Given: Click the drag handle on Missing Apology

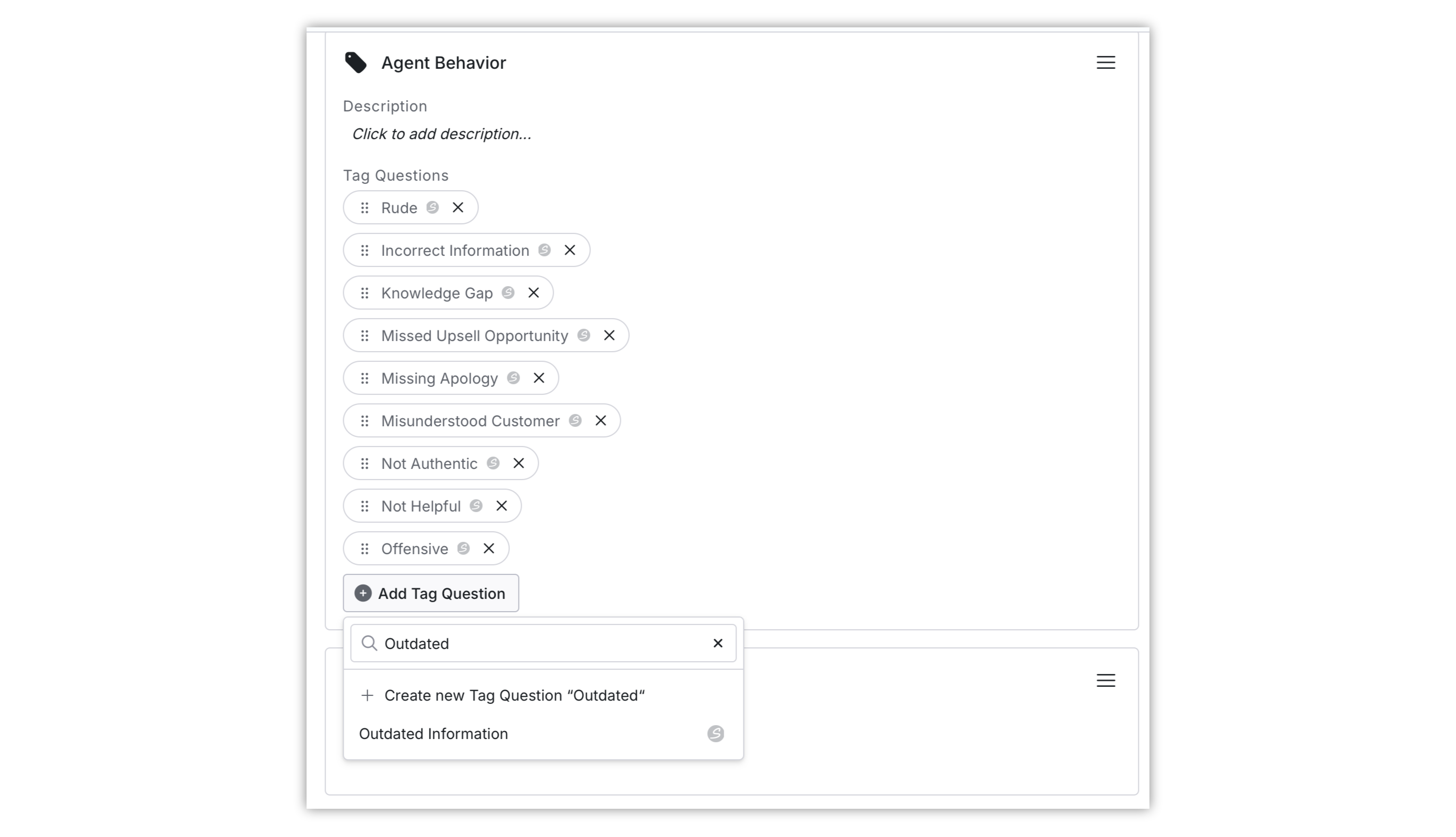Looking at the screenshot, I should [x=365, y=378].
